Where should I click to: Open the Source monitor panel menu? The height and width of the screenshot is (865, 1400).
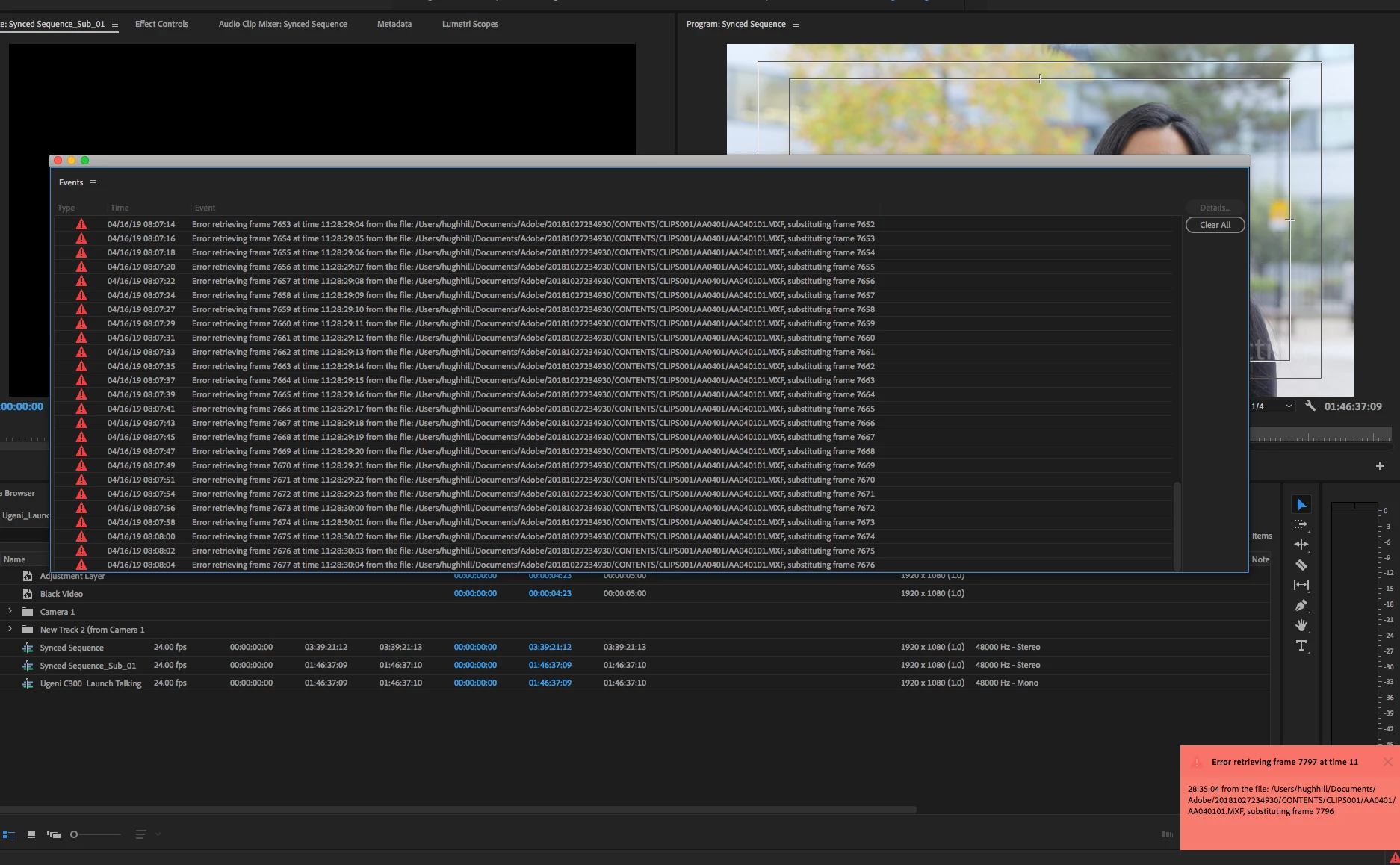[115, 25]
